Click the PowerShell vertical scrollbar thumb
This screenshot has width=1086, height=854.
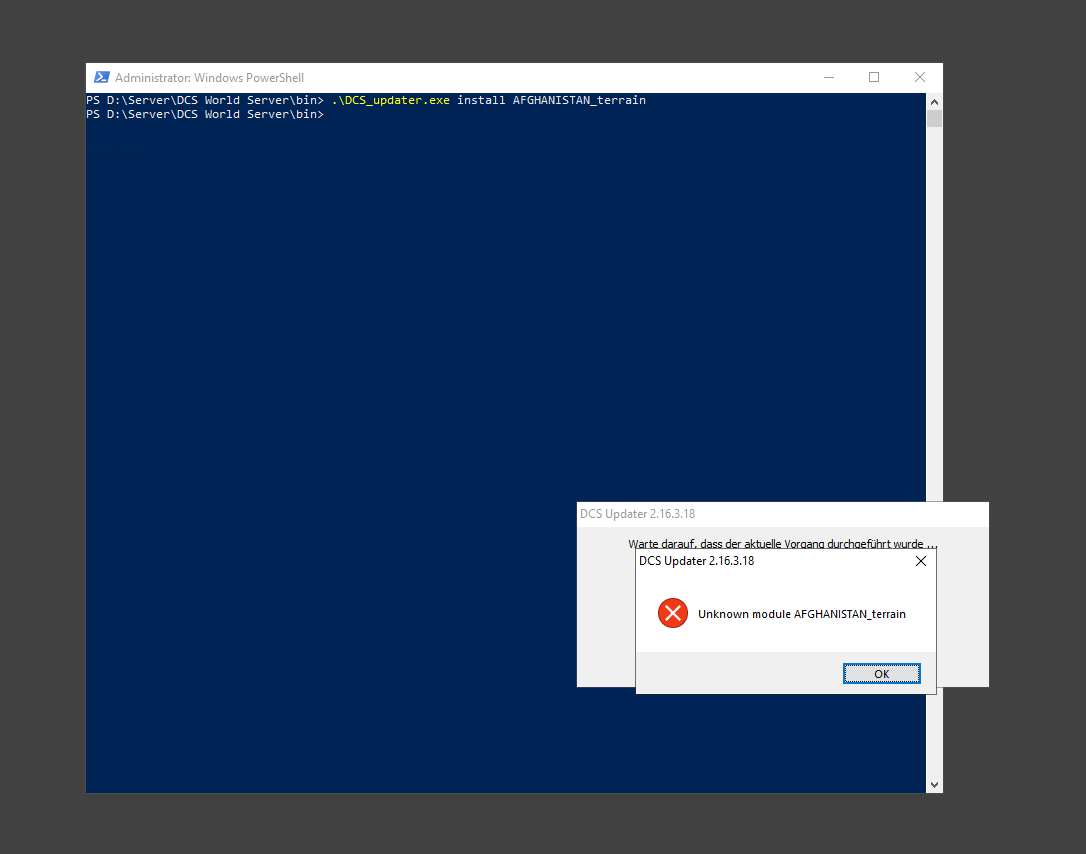[934, 118]
